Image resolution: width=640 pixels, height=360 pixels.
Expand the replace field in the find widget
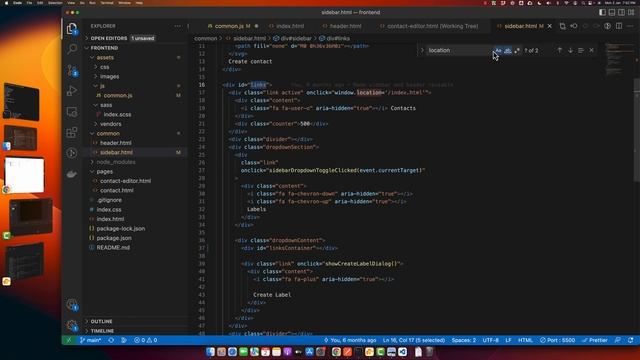(x=422, y=50)
